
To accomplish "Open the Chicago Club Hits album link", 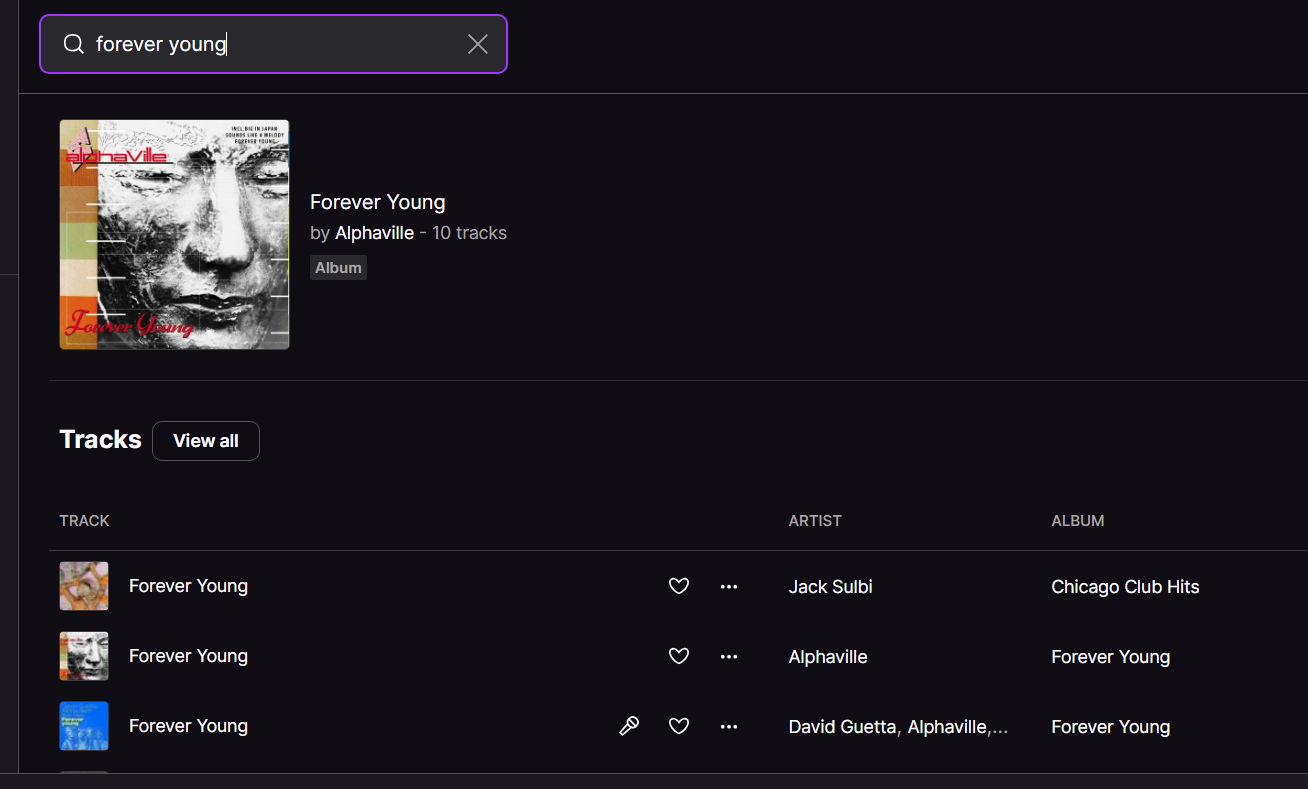I will (x=1125, y=587).
